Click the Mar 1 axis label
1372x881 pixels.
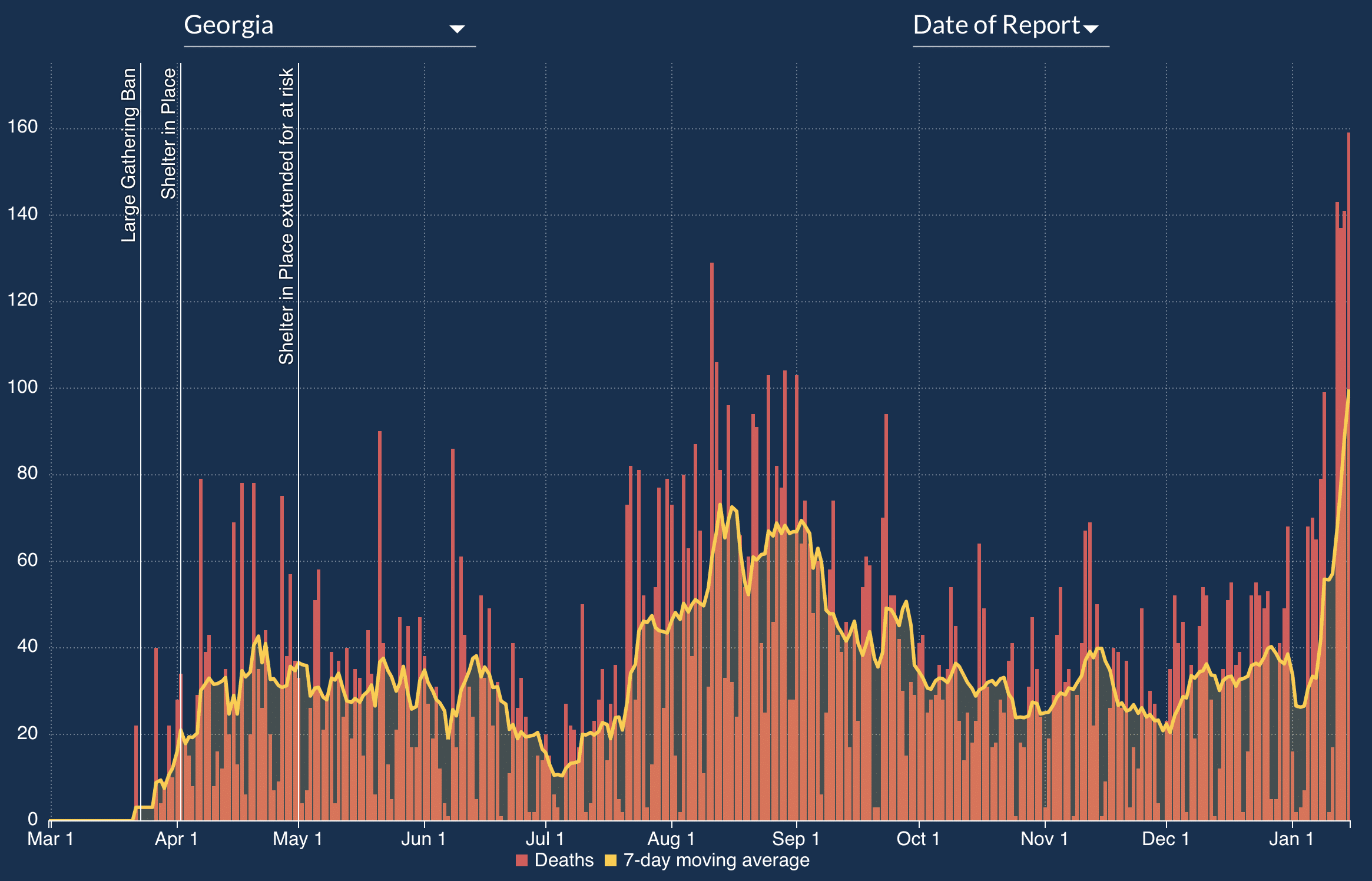pyautogui.click(x=51, y=839)
